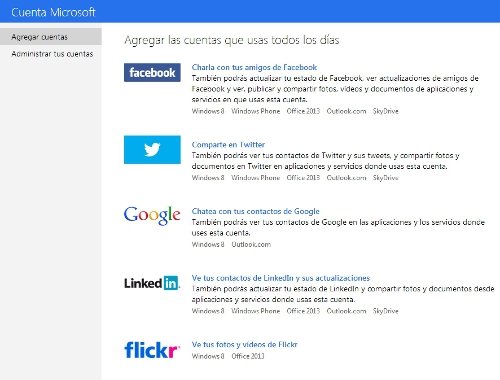Screen dimensions: 500x380
Task: Select the Flickr logo
Action: pos(152,350)
